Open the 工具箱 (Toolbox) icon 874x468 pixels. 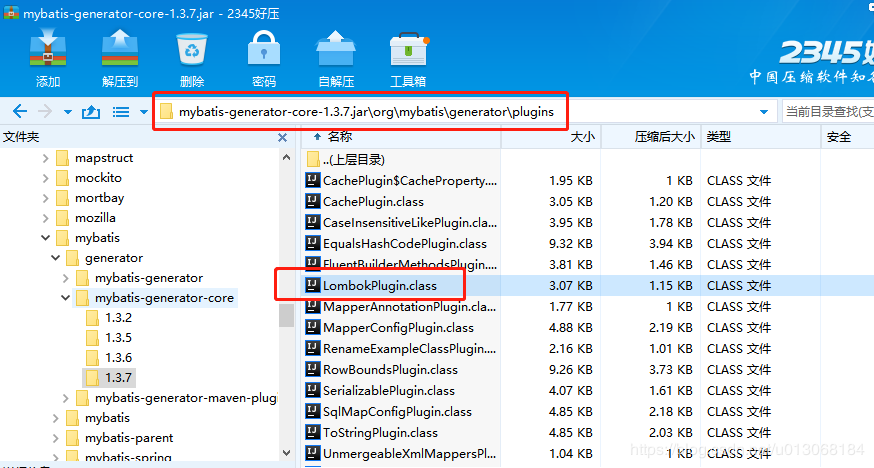coord(409,50)
